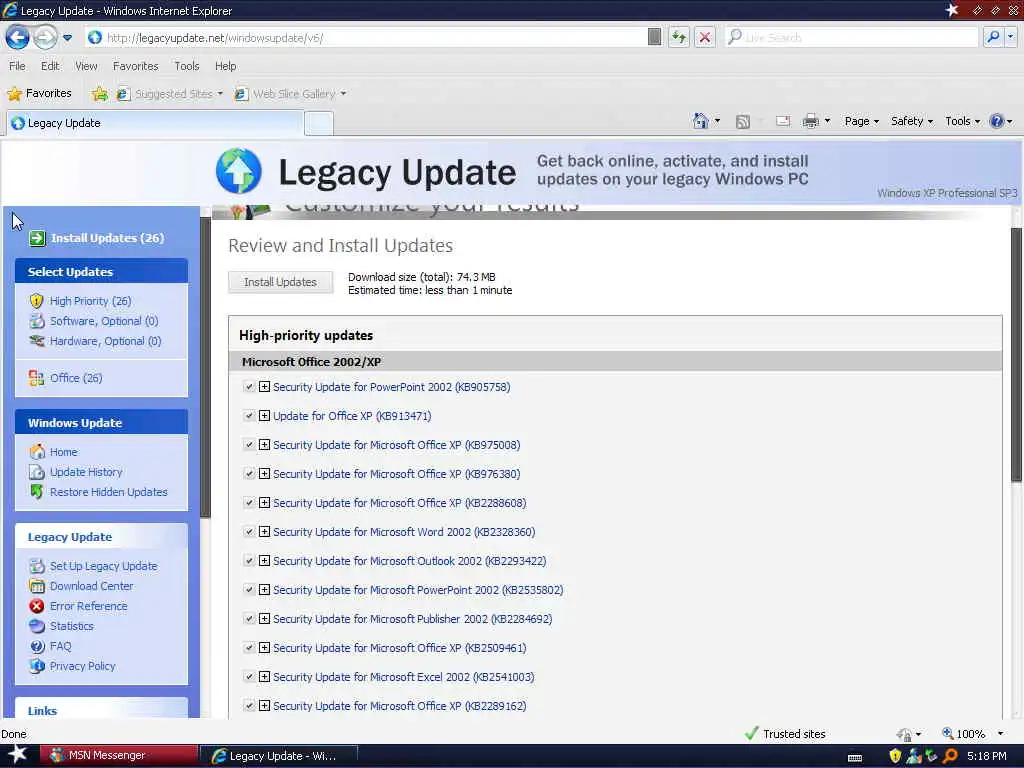Click the Live Search magnifier button
The height and width of the screenshot is (768, 1024).
click(x=993, y=37)
